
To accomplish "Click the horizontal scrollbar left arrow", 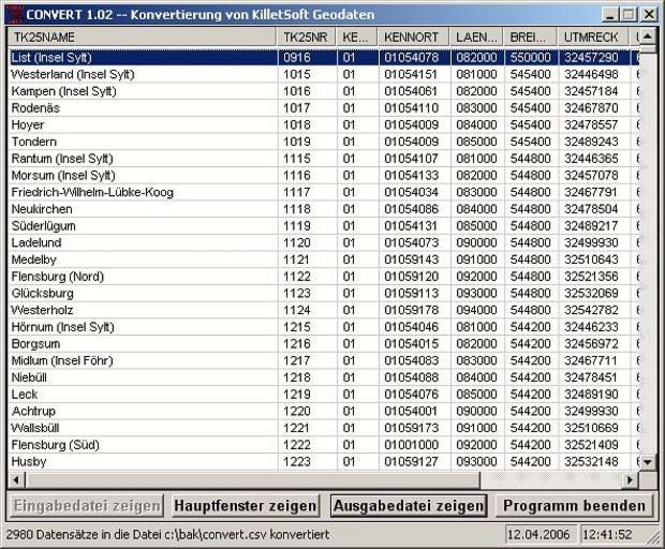I will 17,480.
